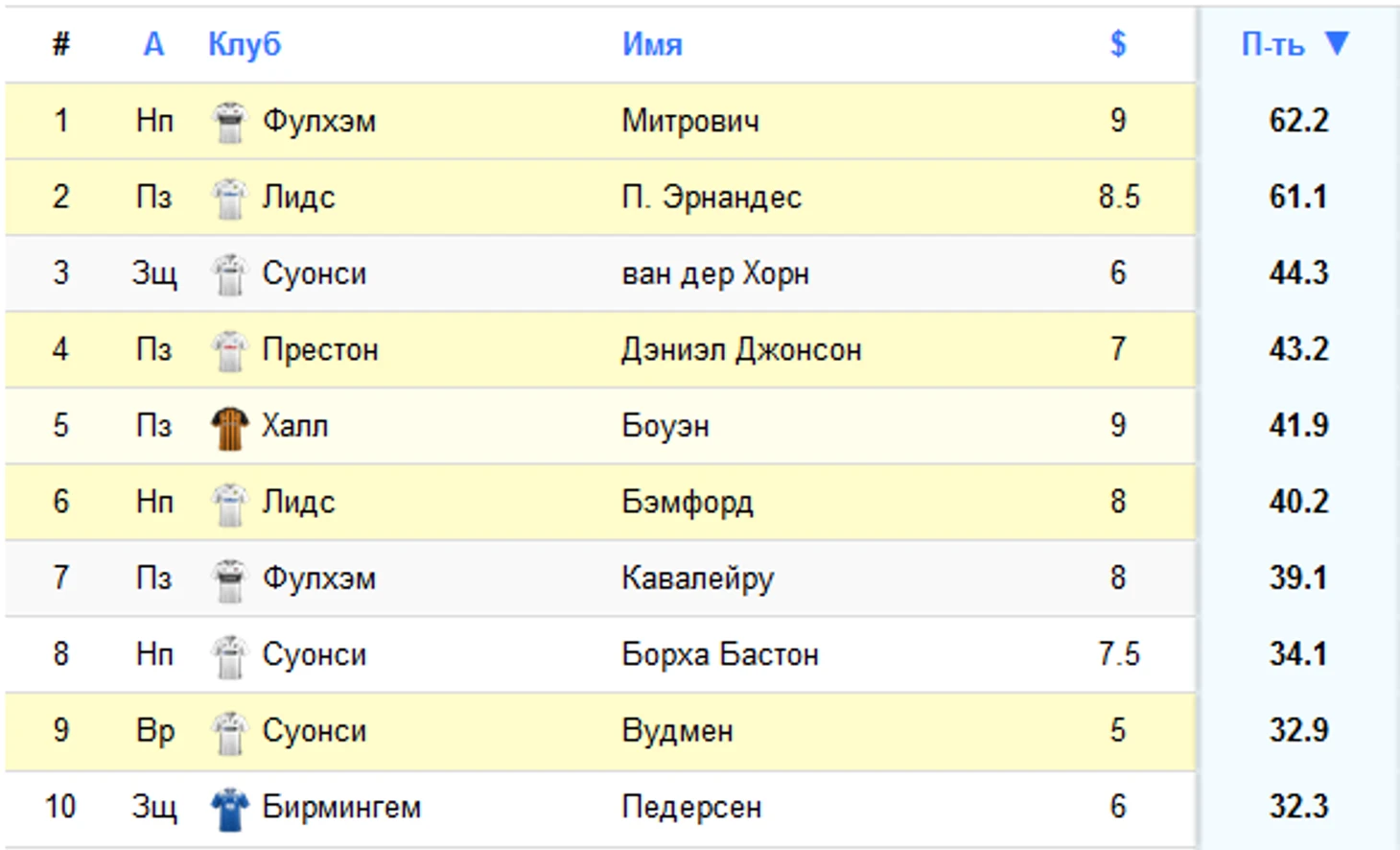Select Дэниэл Джонсон's price value 7
1400x850 pixels.
point(1118,349)
